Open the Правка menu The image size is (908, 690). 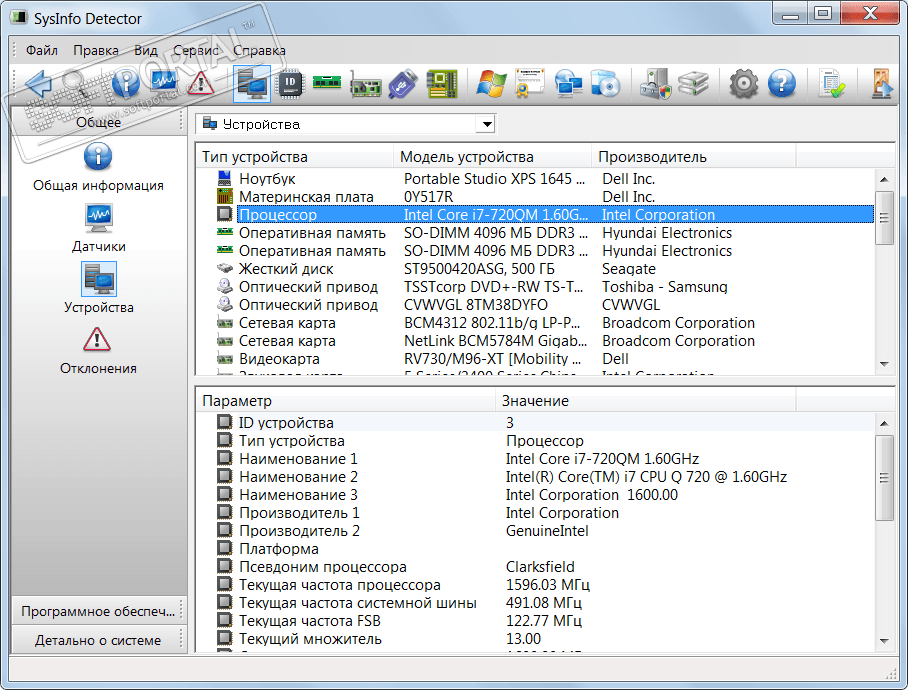[96, 50]
